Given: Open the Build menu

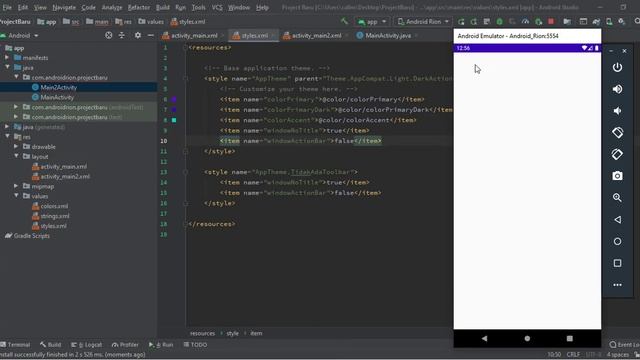Looking at the screenshot, I should pos(162,7).
